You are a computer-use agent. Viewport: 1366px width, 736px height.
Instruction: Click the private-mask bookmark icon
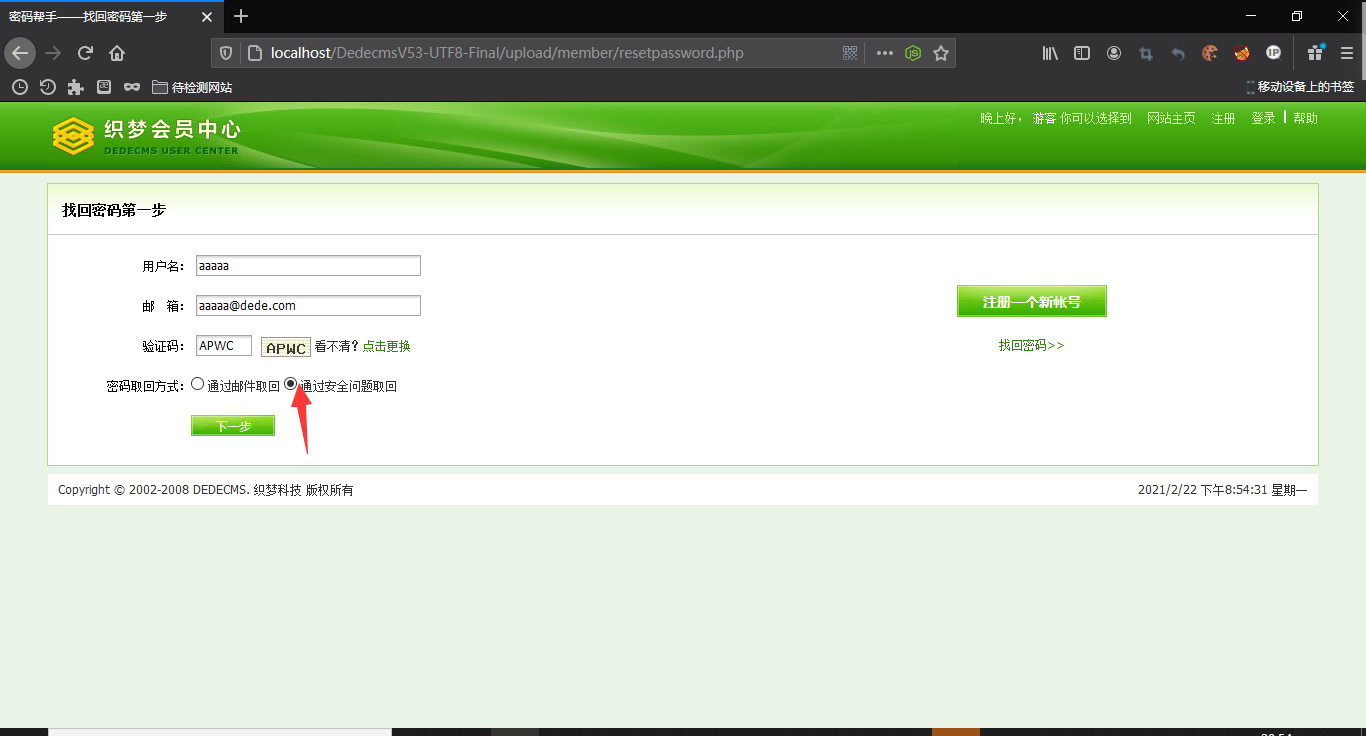tap(132, 87)
